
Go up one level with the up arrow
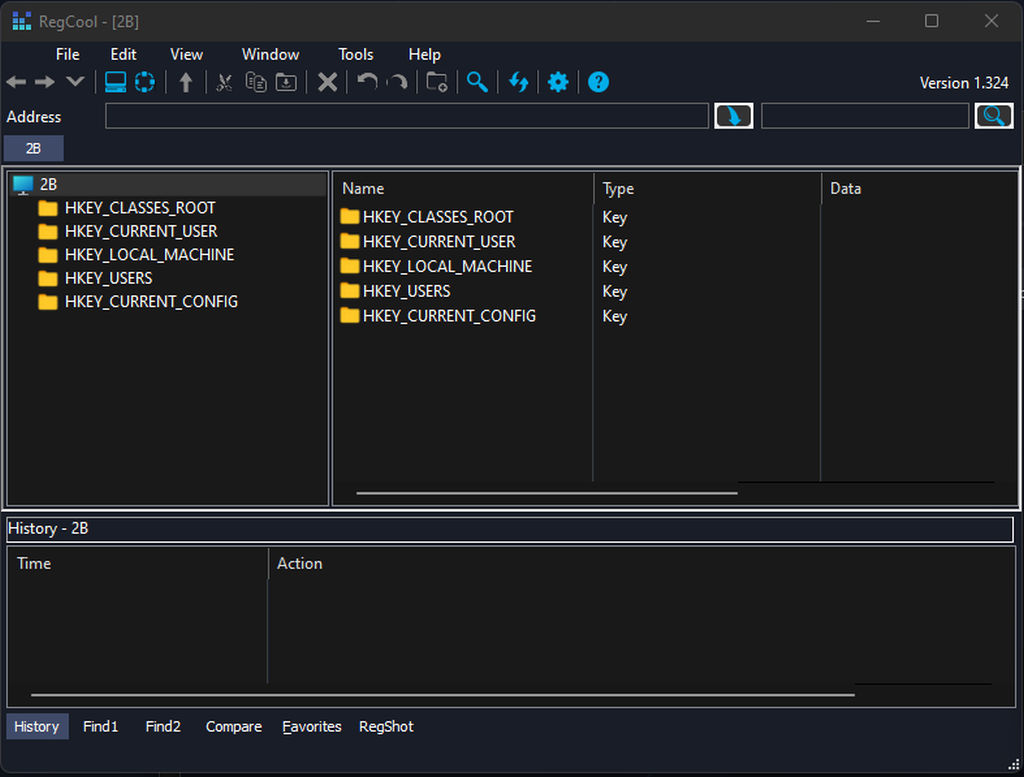point(186,82)
